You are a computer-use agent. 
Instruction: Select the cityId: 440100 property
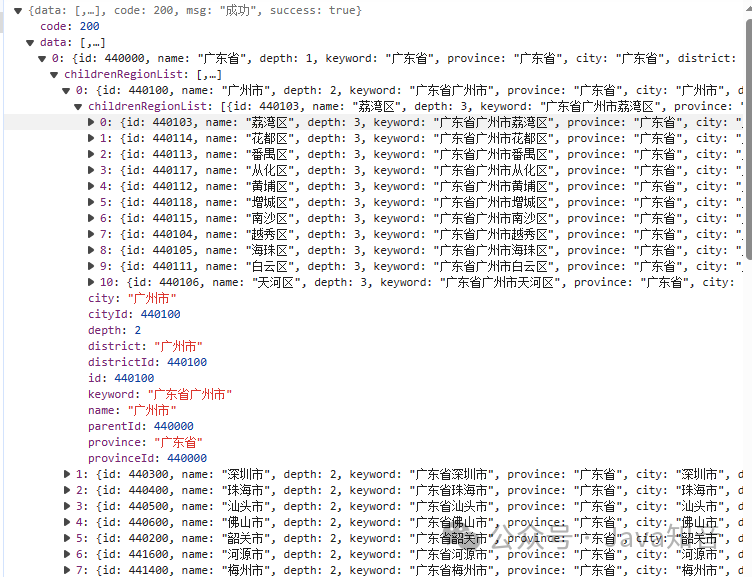134,314
